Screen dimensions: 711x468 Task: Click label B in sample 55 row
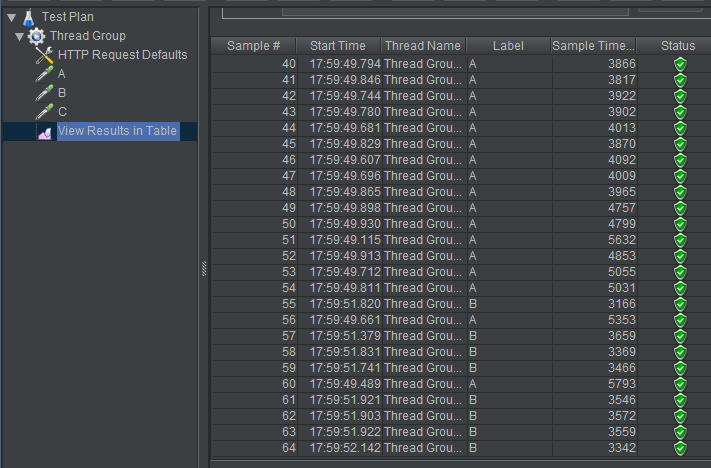point(473,304)
